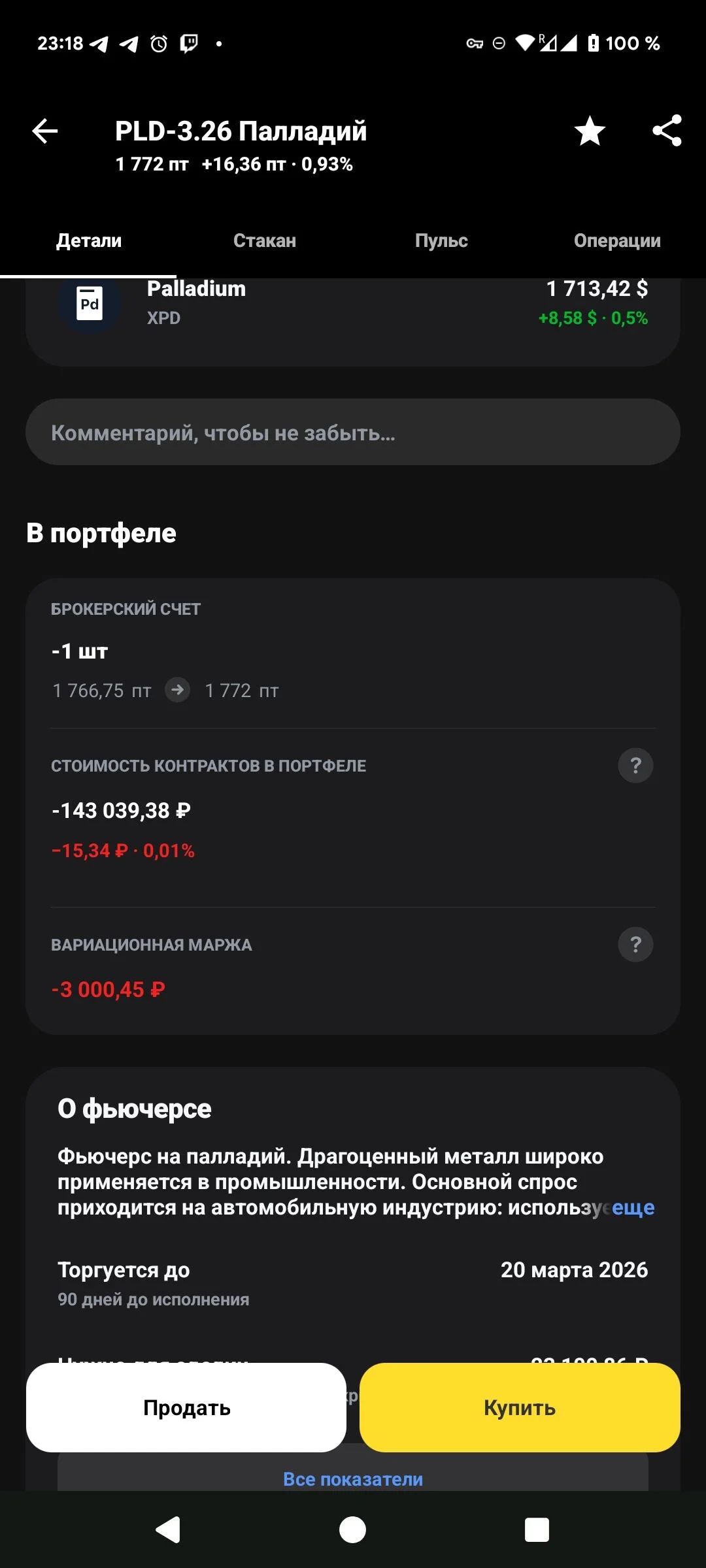Tap Android recent apps square button
Image resolution: width=706 pixels, height=1568 pixels.
(x=537, y=1529)
